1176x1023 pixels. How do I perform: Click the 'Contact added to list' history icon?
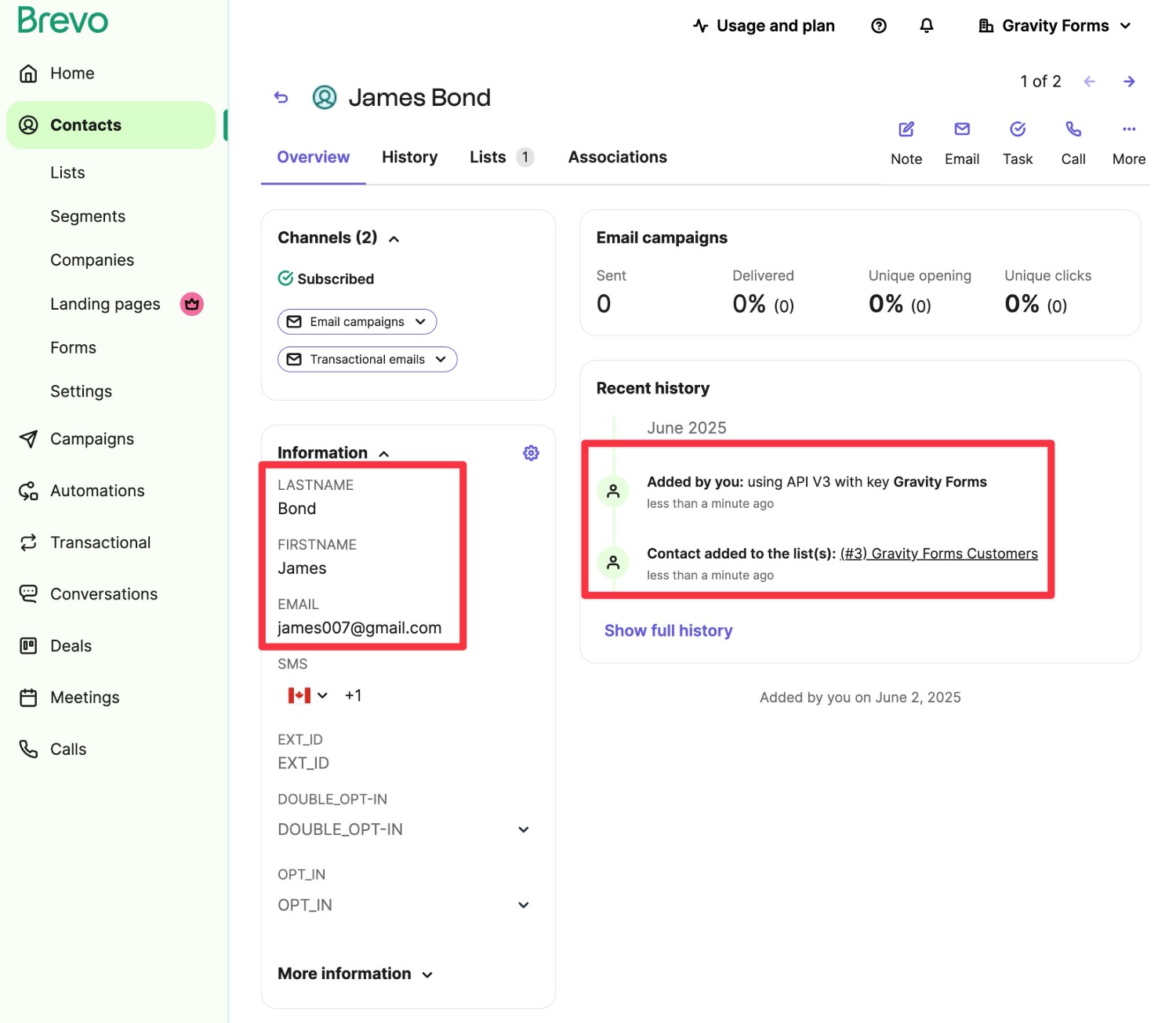(x=613, y=563)
